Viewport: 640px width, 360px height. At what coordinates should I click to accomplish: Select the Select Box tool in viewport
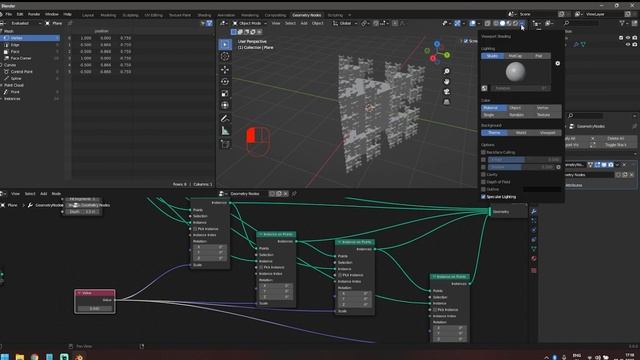click(x=225, y=44)
